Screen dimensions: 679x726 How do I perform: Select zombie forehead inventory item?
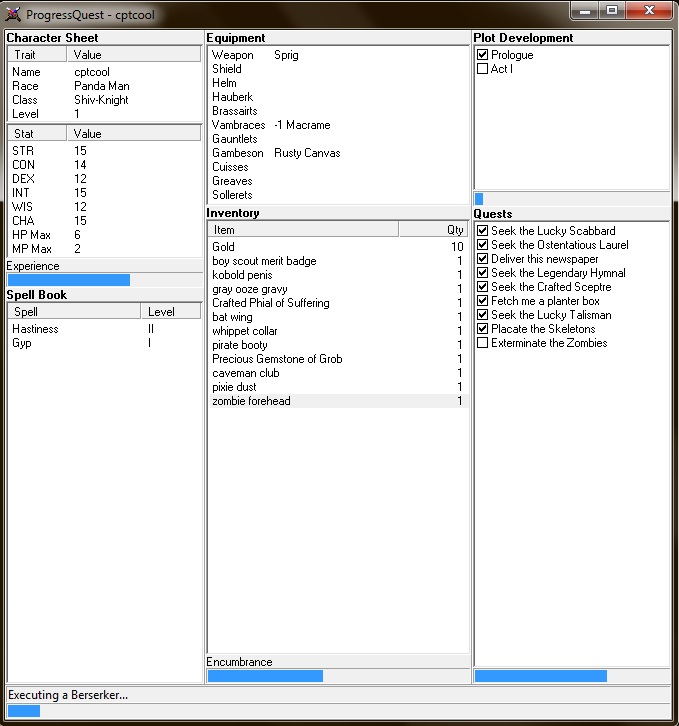point(338,401)
